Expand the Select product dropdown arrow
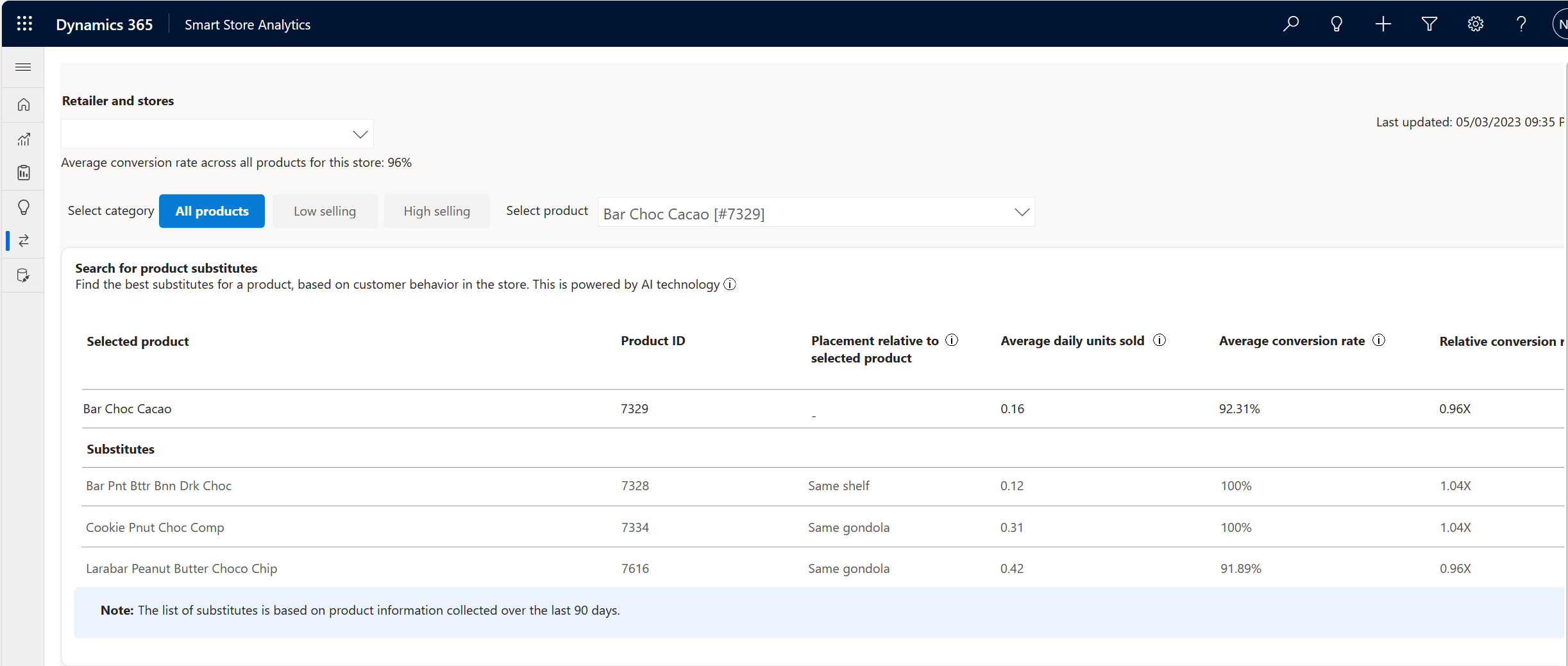 1022,212
